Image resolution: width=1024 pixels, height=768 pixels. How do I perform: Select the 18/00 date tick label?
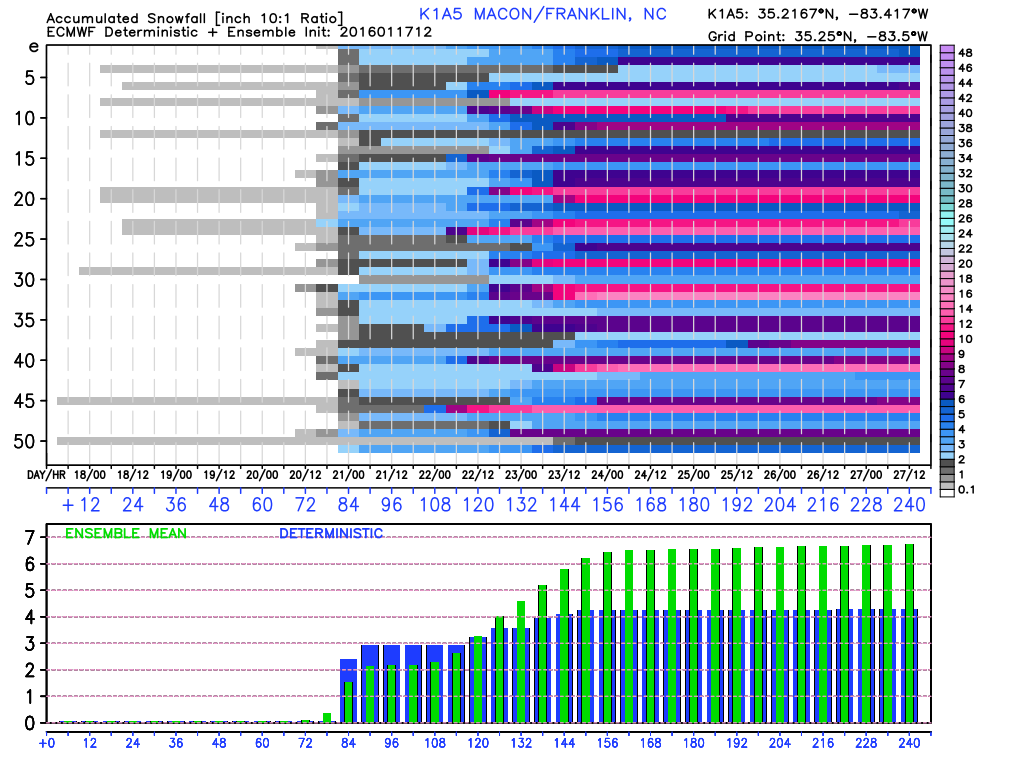(x=89, y=475)
